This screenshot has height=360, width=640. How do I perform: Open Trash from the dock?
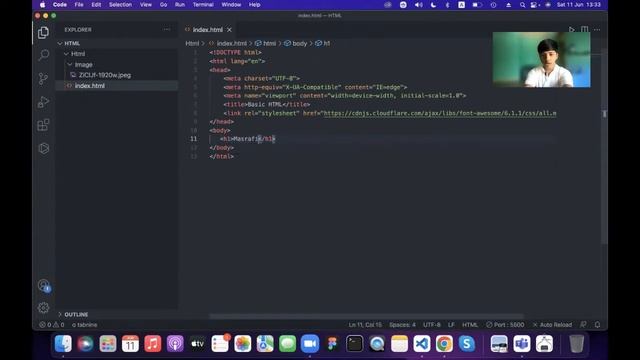click(x=576, y=344)
